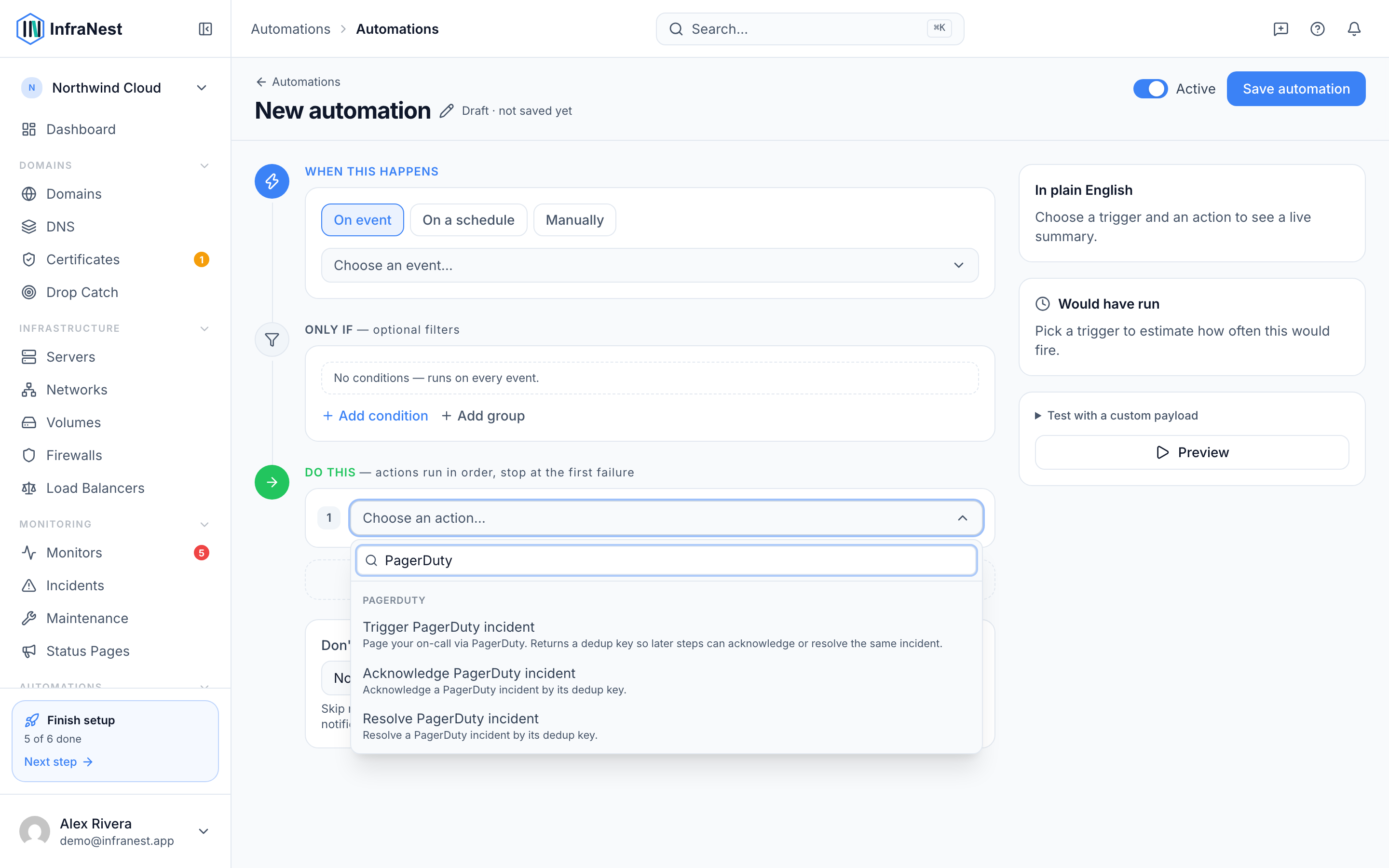
Task: Click Add condition
Action: (x=375, y=416)
